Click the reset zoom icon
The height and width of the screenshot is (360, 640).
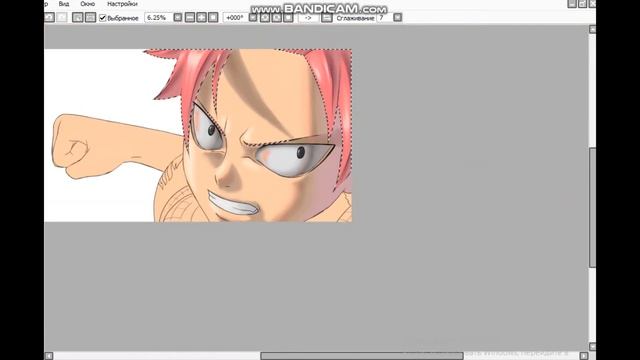tap(213, 17)
